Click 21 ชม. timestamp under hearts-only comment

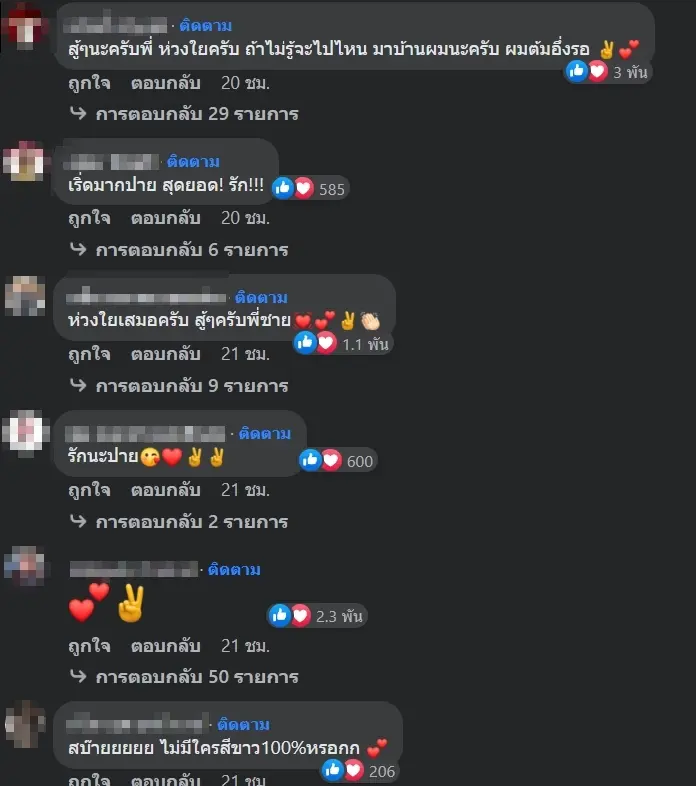245,646
